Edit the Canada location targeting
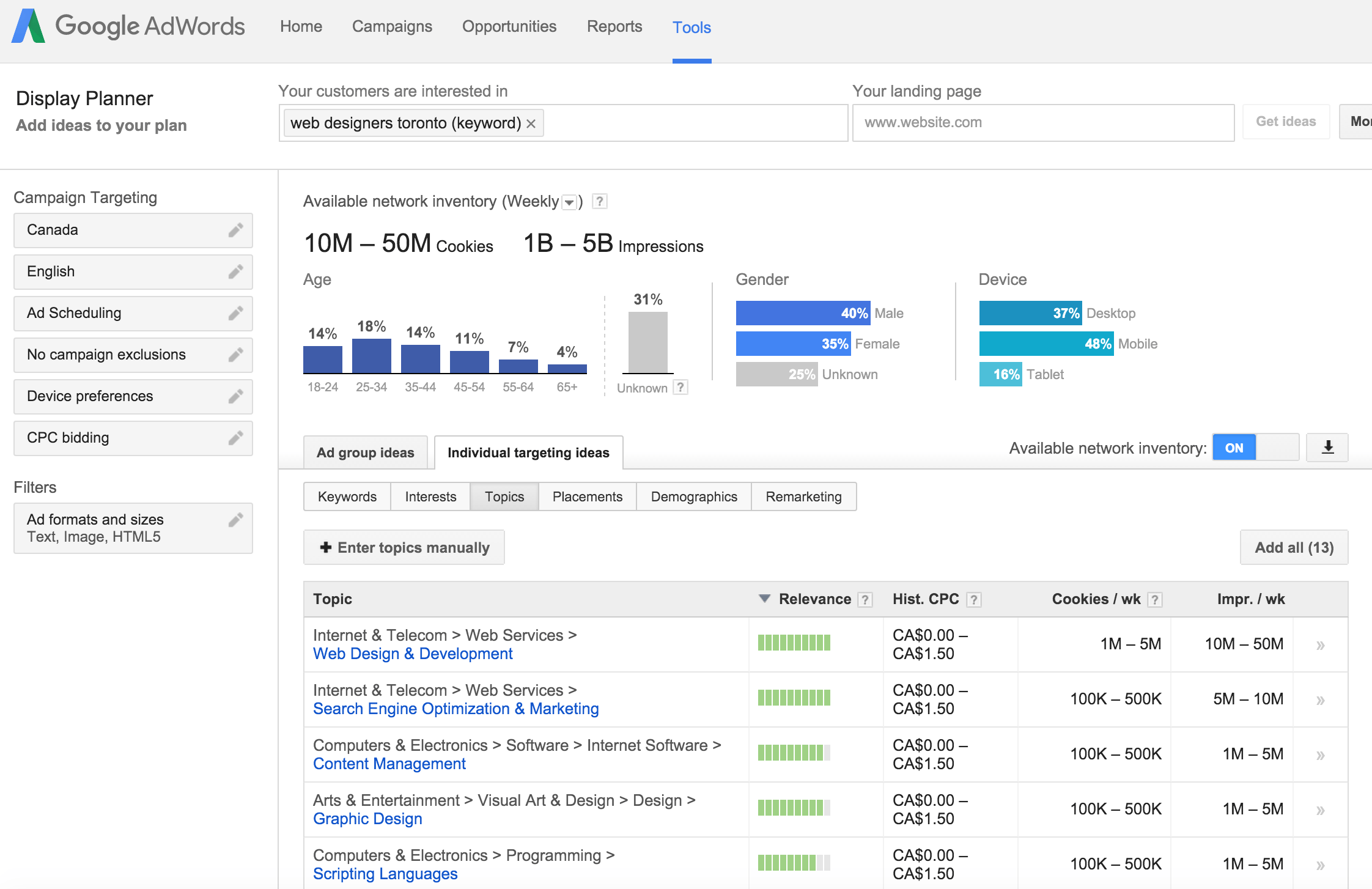This screenshot has width=1372, height=889. [235, 231]
